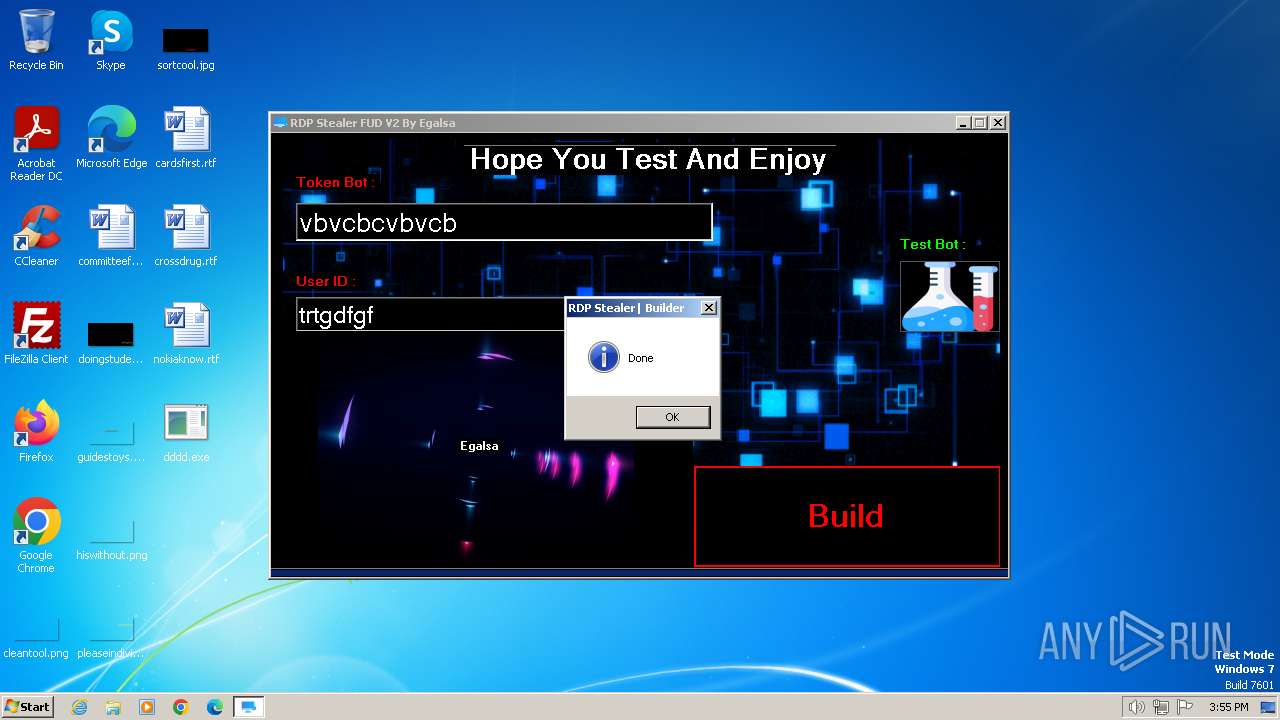
Task: Select FileZilla Client shortcut
Action: coord(36,334)
